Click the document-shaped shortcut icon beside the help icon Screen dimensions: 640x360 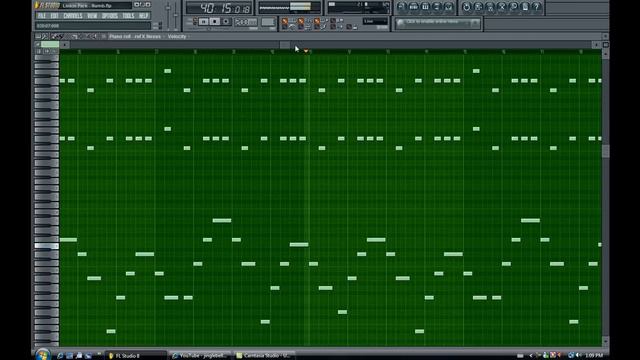(x=525, y=7)
